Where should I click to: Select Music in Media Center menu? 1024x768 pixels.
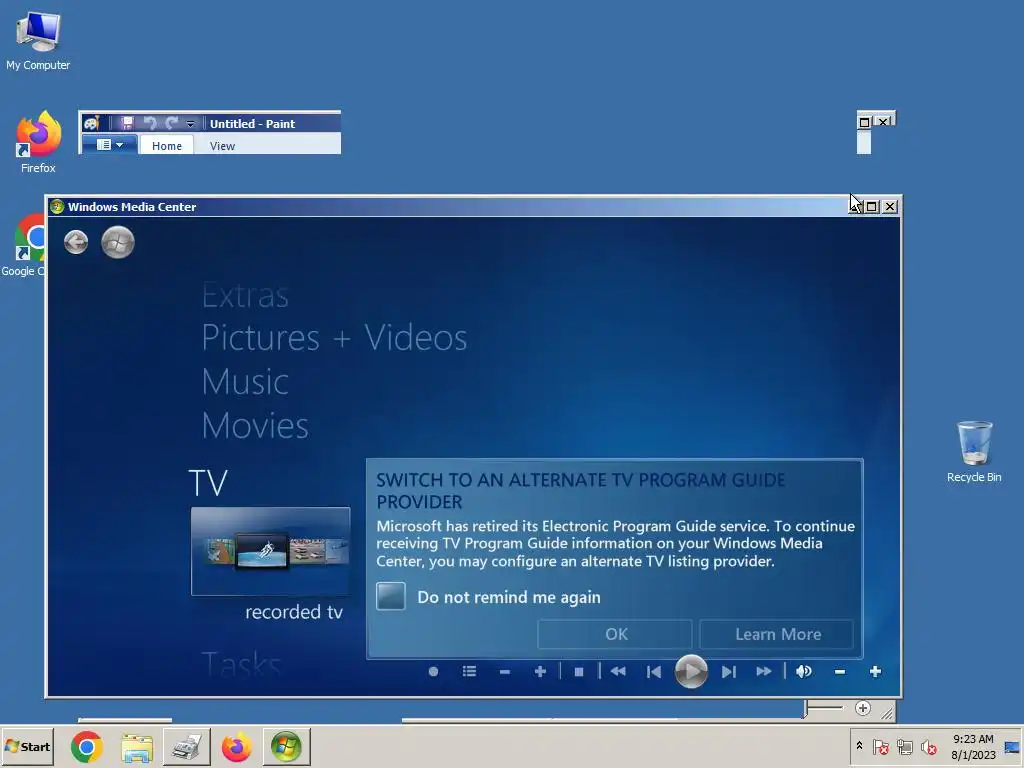[x=245, y=381]
